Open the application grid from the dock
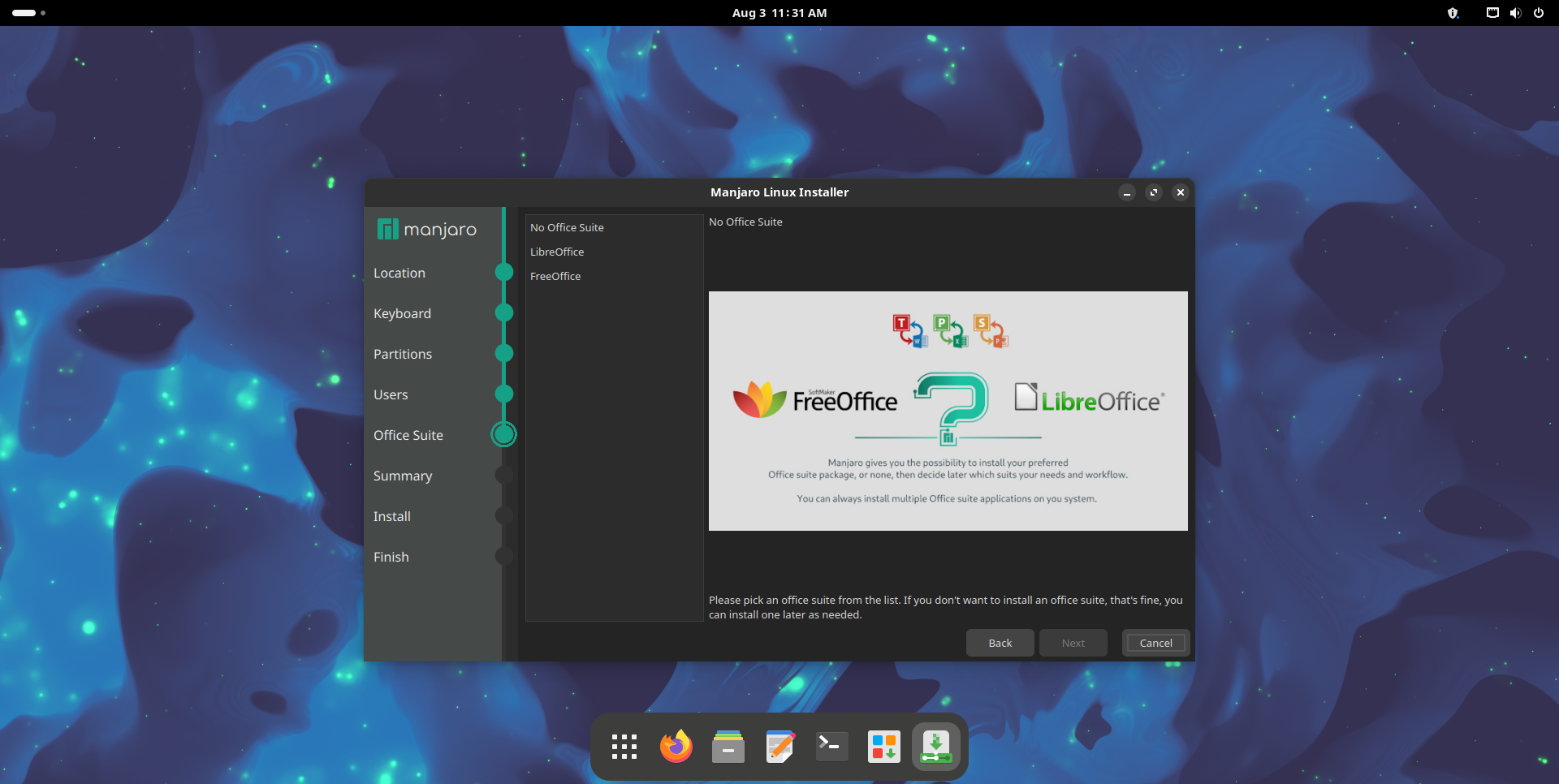Image resolution: width=1559 pixels, height=784 pixels. [x=624, y=747]
